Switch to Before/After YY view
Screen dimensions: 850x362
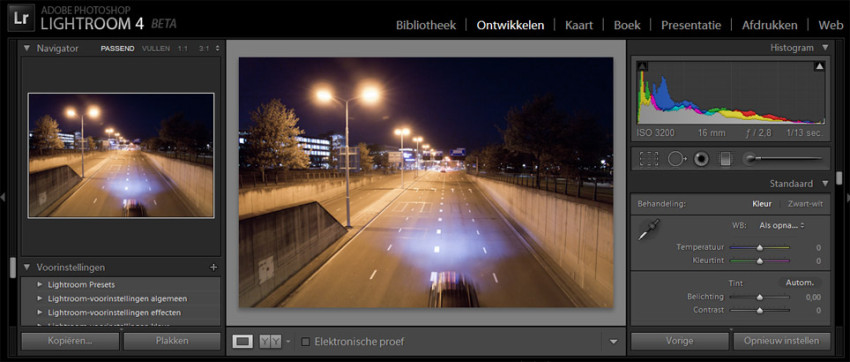270,341
